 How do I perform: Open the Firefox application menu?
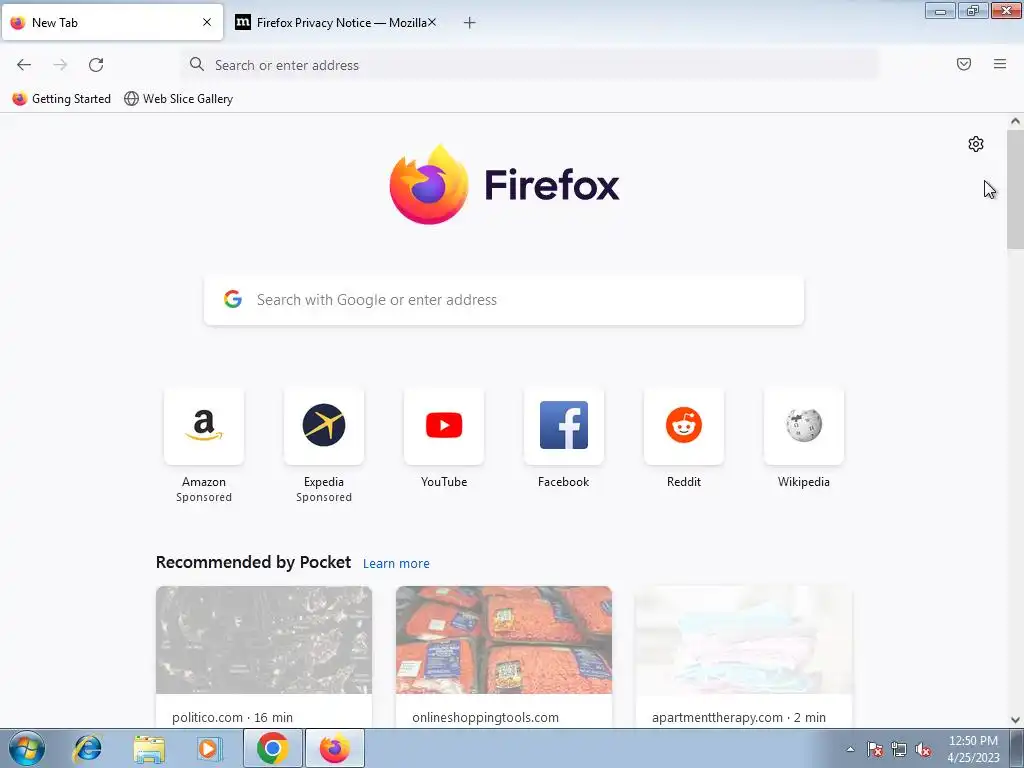[x=1000, y=64]
